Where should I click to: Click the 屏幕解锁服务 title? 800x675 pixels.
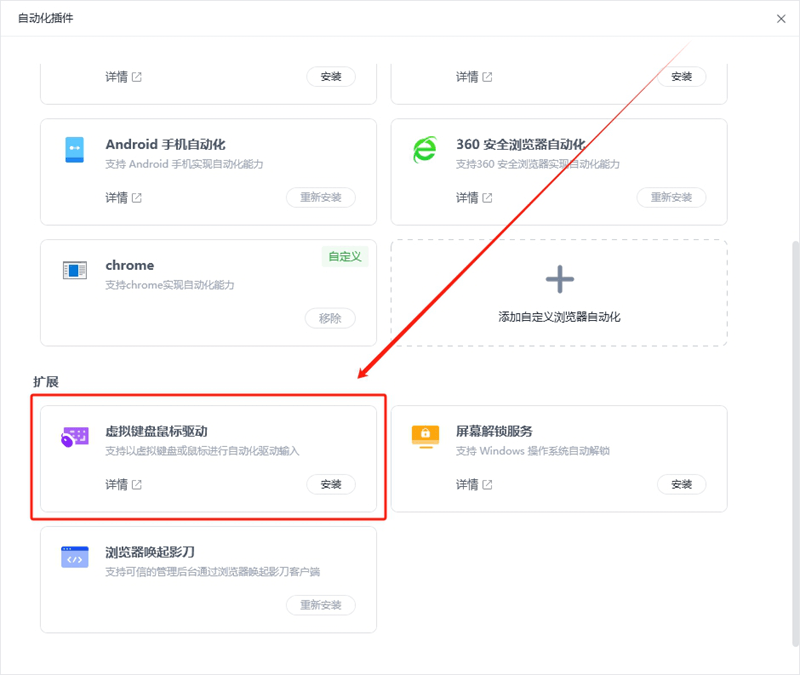[x=494, y=432]
